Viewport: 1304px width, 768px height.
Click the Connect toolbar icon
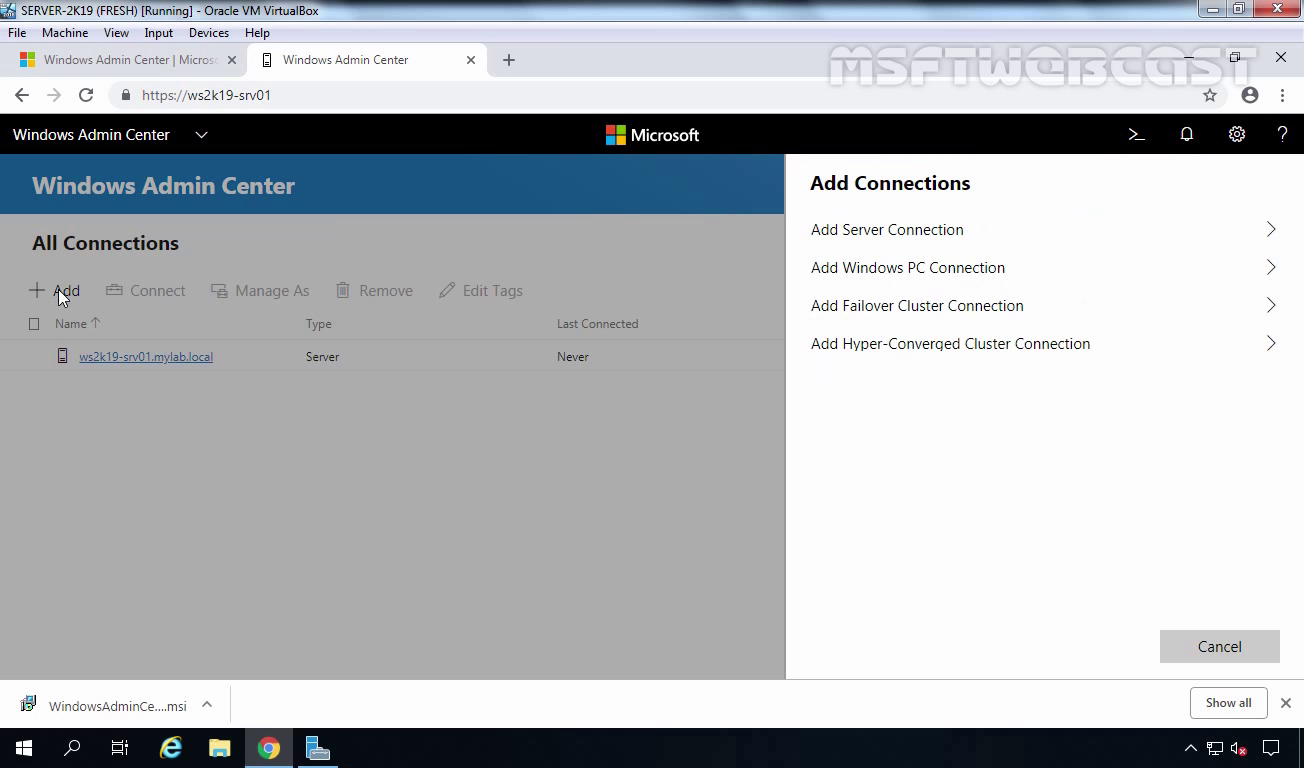tap(114, 290)
